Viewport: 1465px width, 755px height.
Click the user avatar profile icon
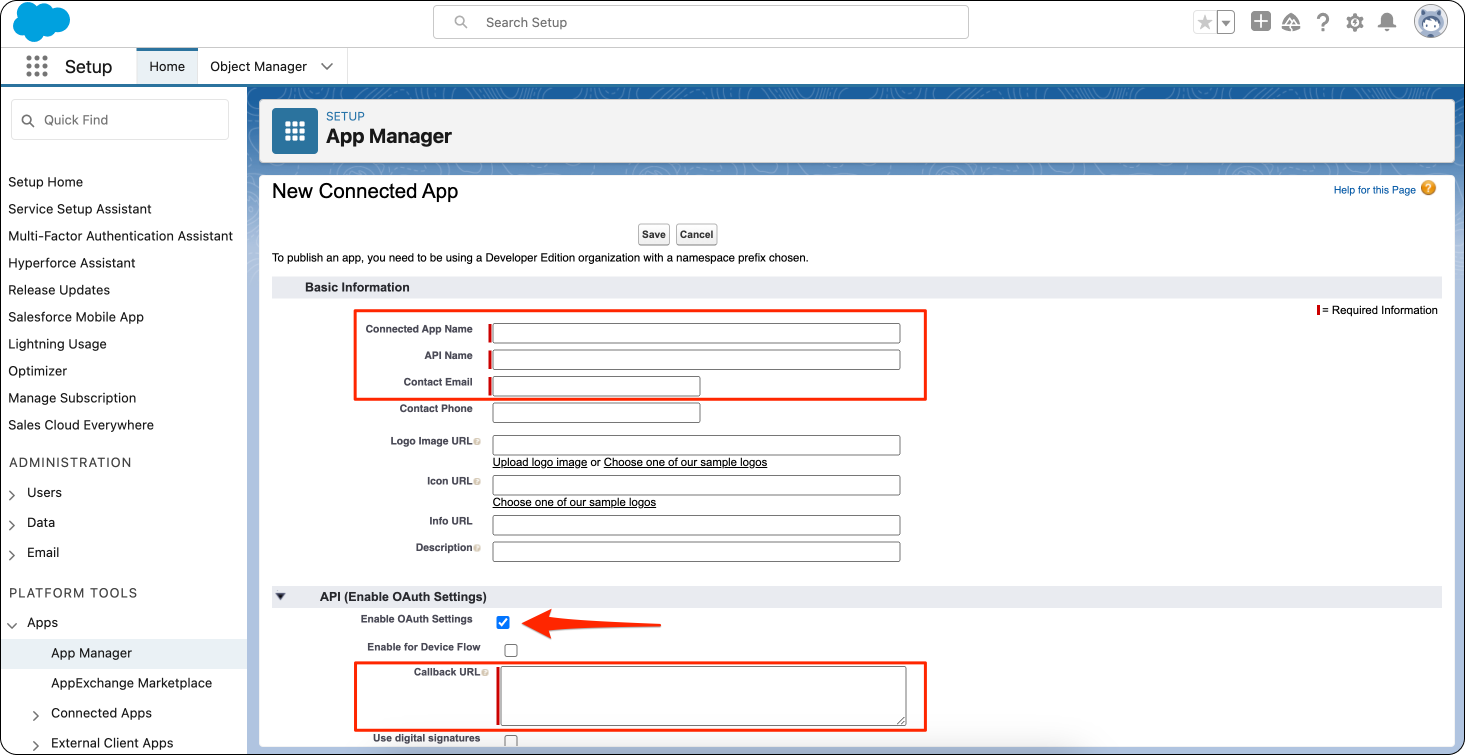click(x=1431, y=21)
